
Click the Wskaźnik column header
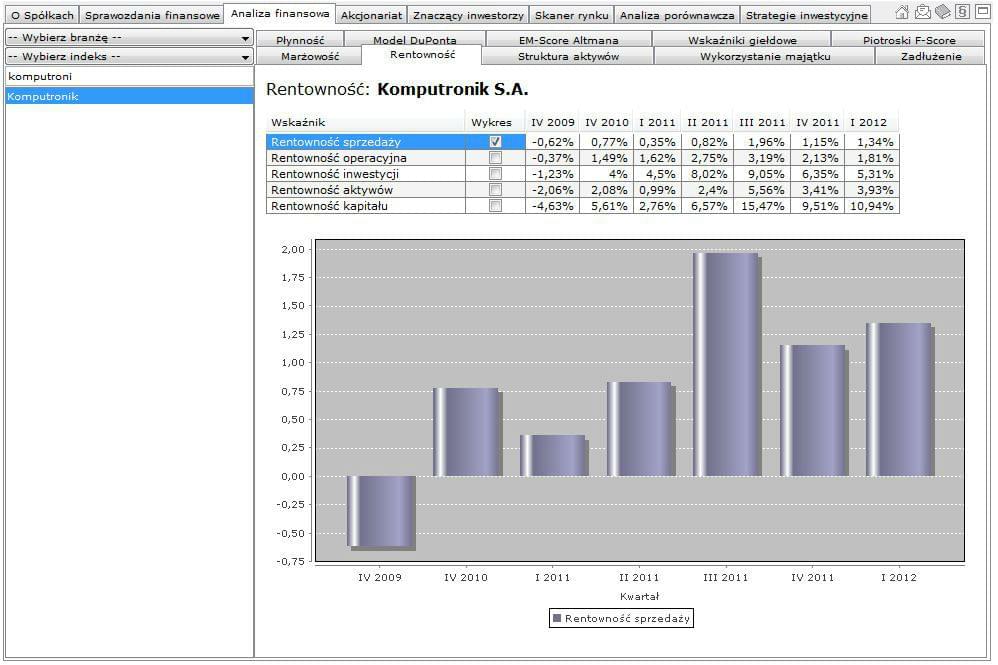point(366,122)
